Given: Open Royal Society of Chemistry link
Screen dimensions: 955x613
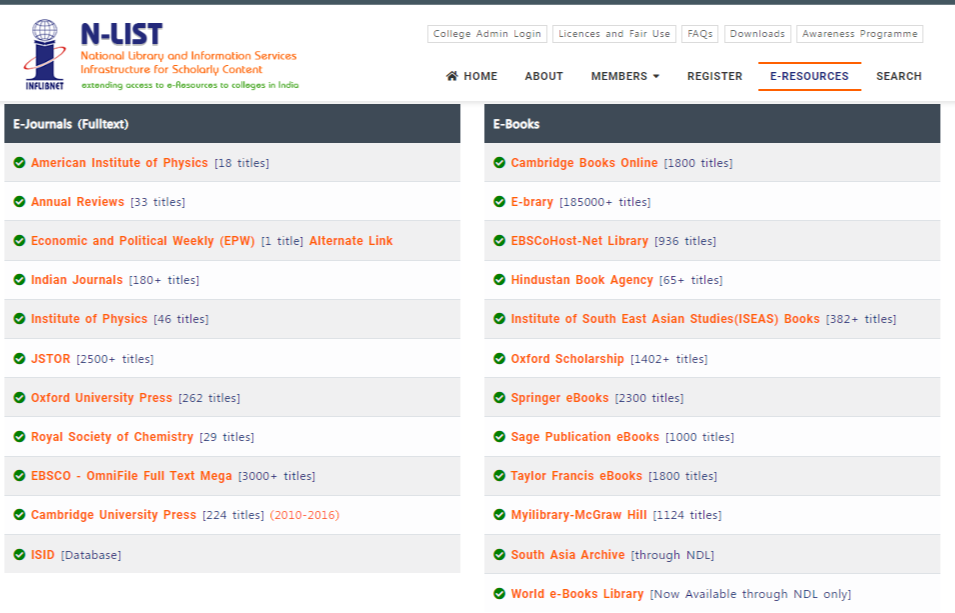Looking at the screenshot, I should click(x=112, y=437).
